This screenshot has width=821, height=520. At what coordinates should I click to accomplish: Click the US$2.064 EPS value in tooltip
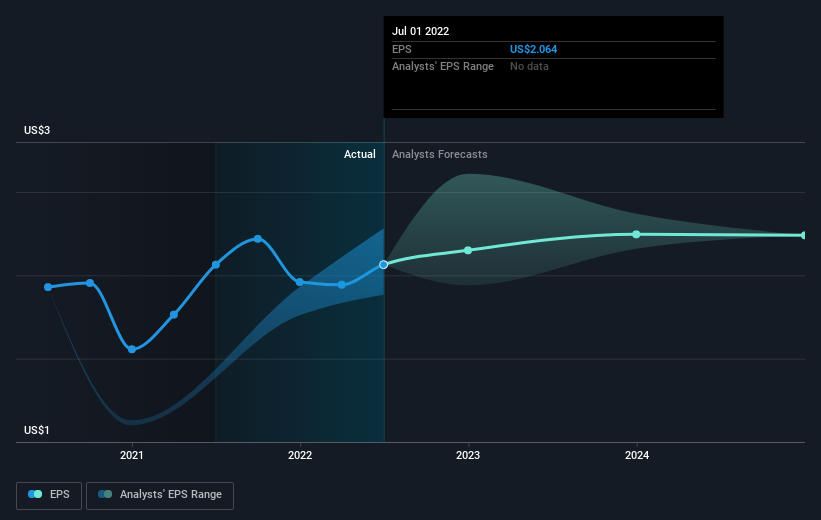pos(534,49)
